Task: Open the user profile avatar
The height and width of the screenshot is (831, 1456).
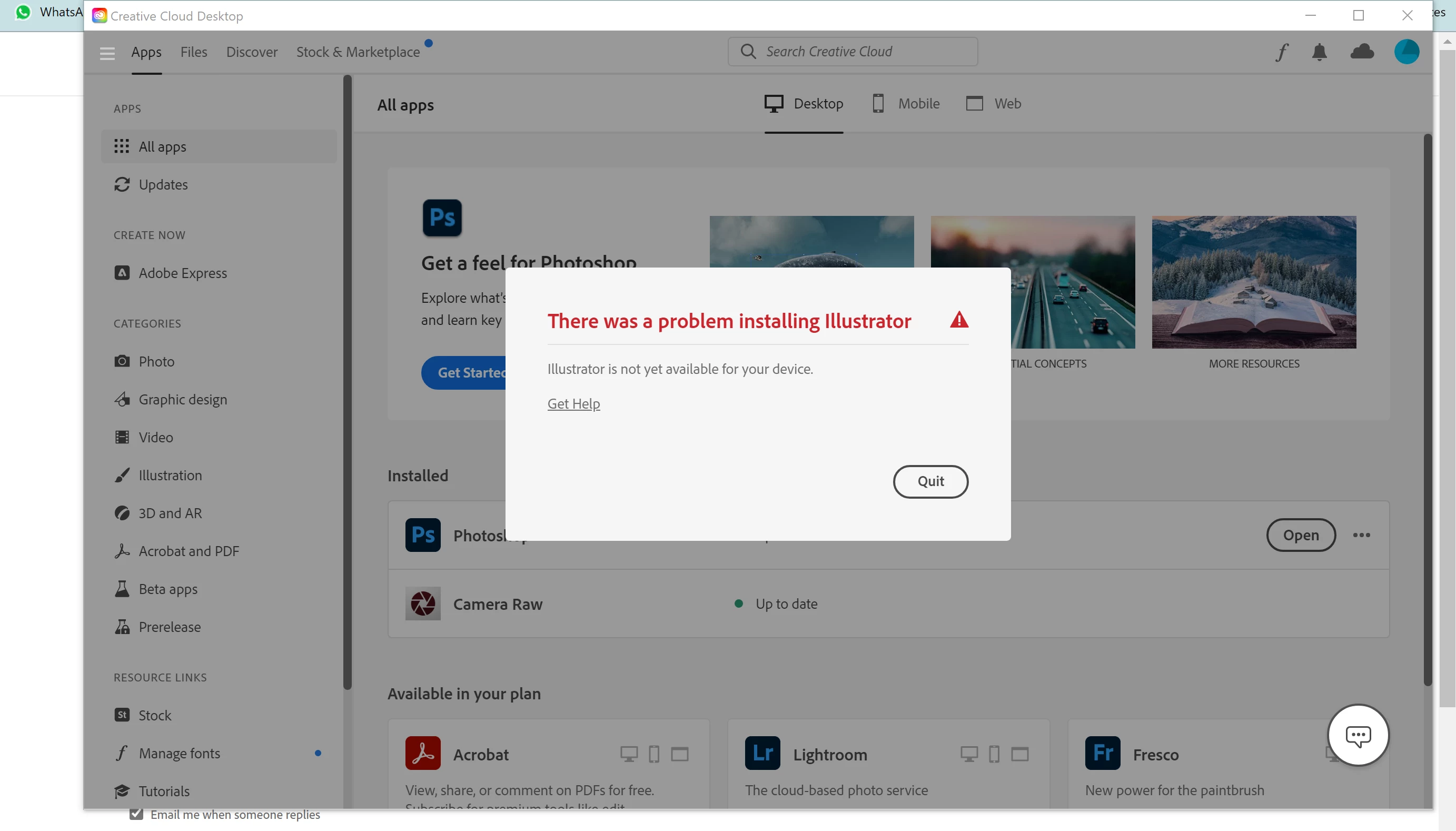Action: [x=1407, y=52]
